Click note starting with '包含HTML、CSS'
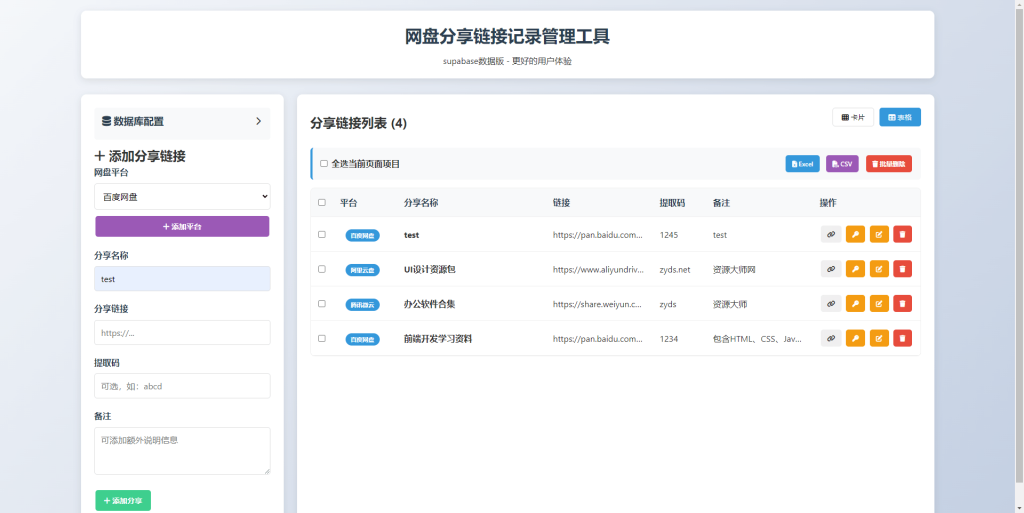The width and height of the screenshot is (1024, 513). (x=758, y=339)
